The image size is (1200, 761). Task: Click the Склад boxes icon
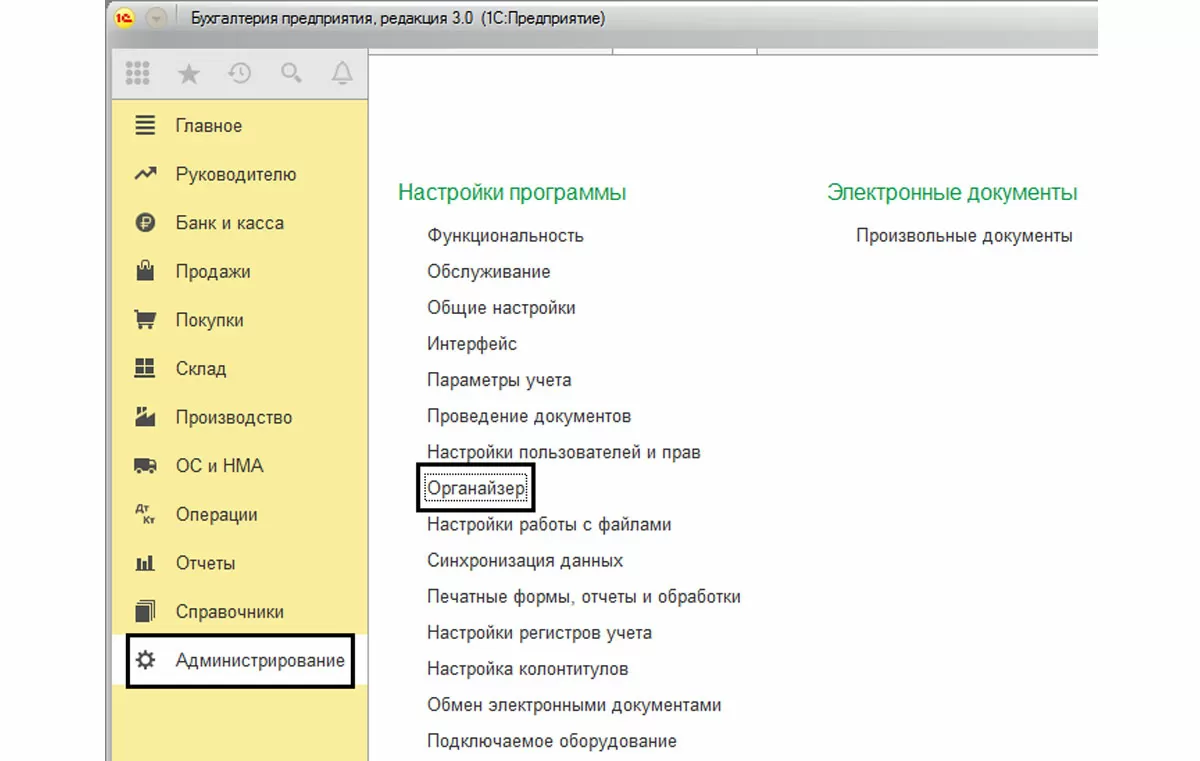pyautogui.click(x=145, y=368)
